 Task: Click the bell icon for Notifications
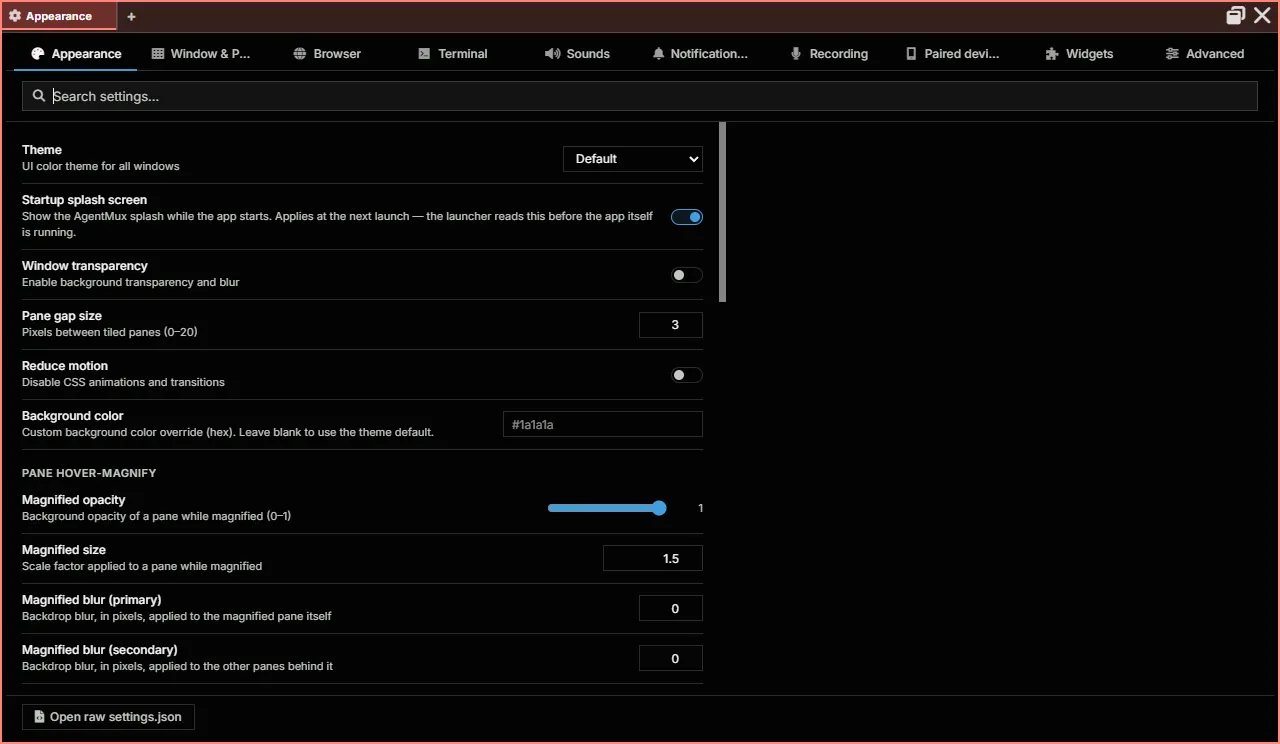658,54
